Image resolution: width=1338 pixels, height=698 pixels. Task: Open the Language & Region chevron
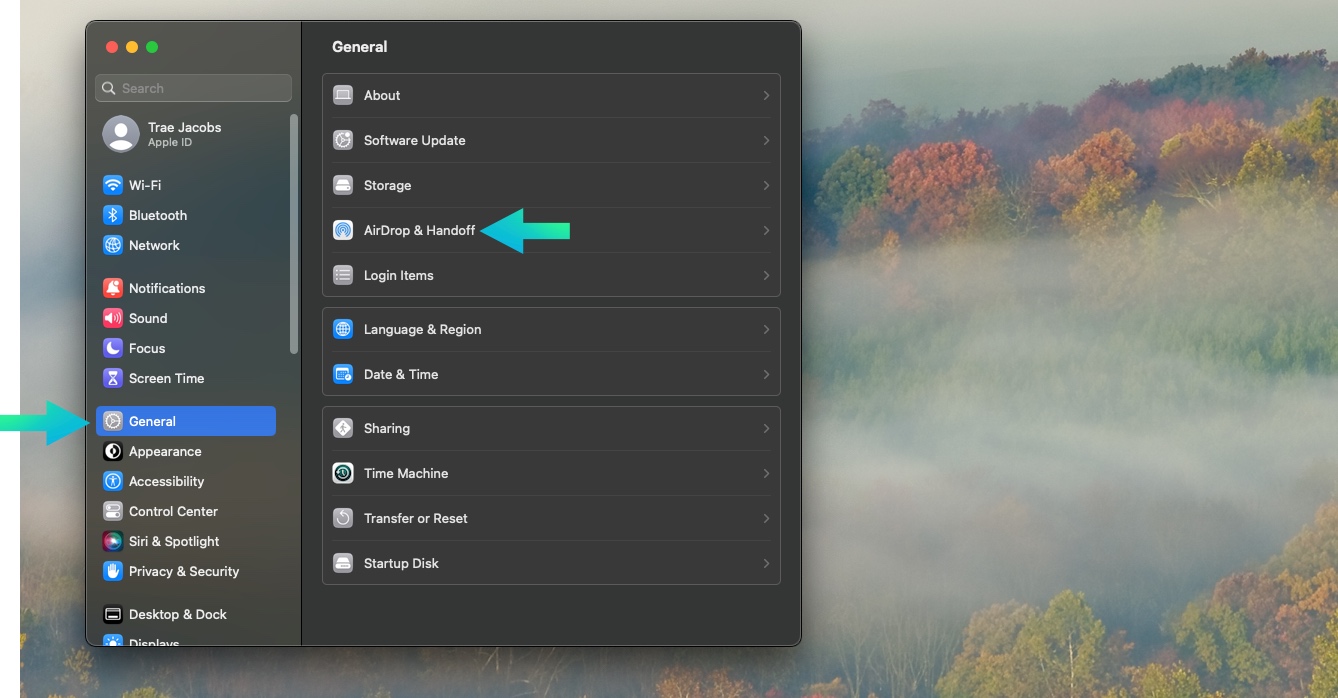(766, 329)
